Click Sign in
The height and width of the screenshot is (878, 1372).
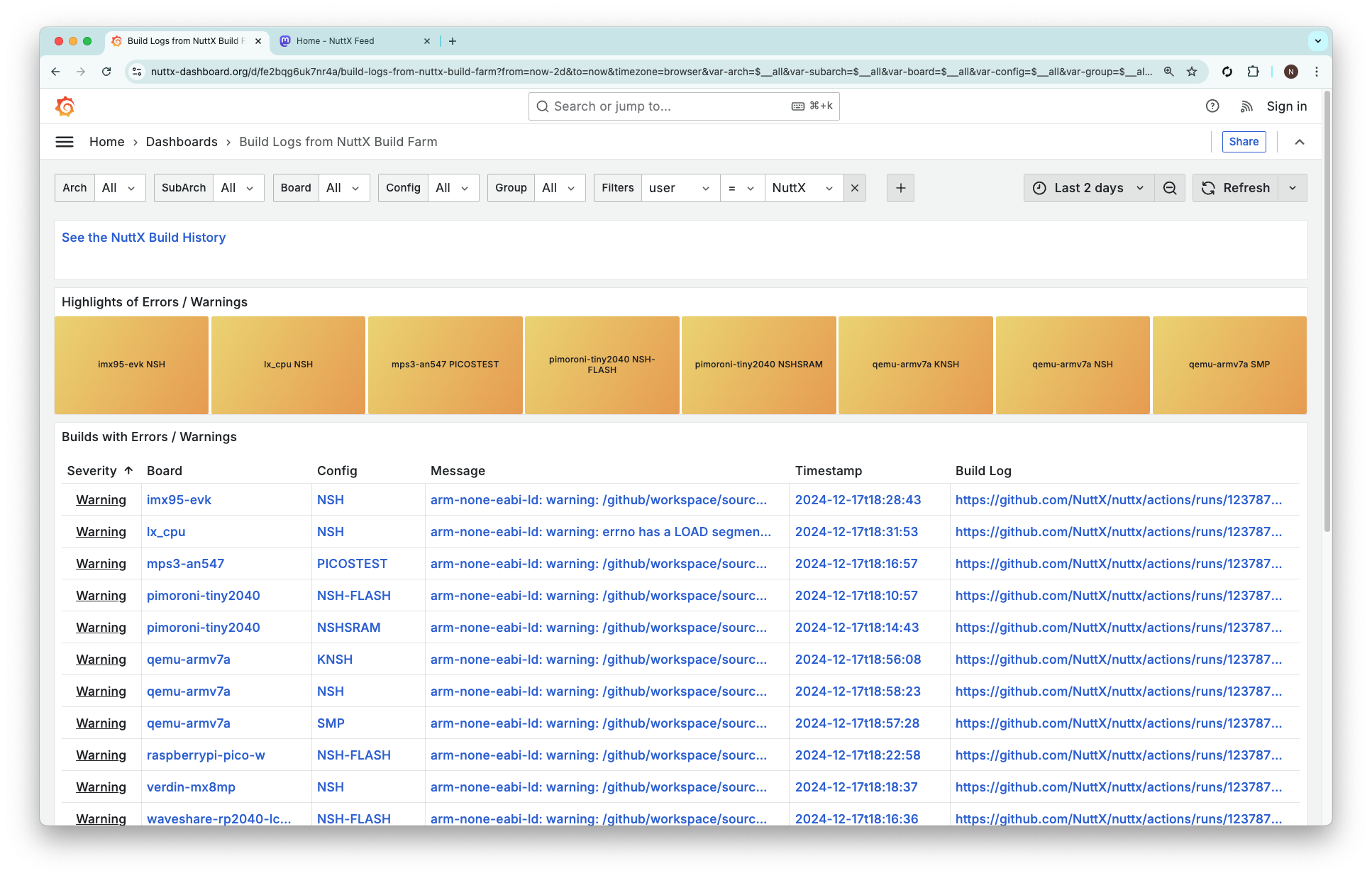1287,106
